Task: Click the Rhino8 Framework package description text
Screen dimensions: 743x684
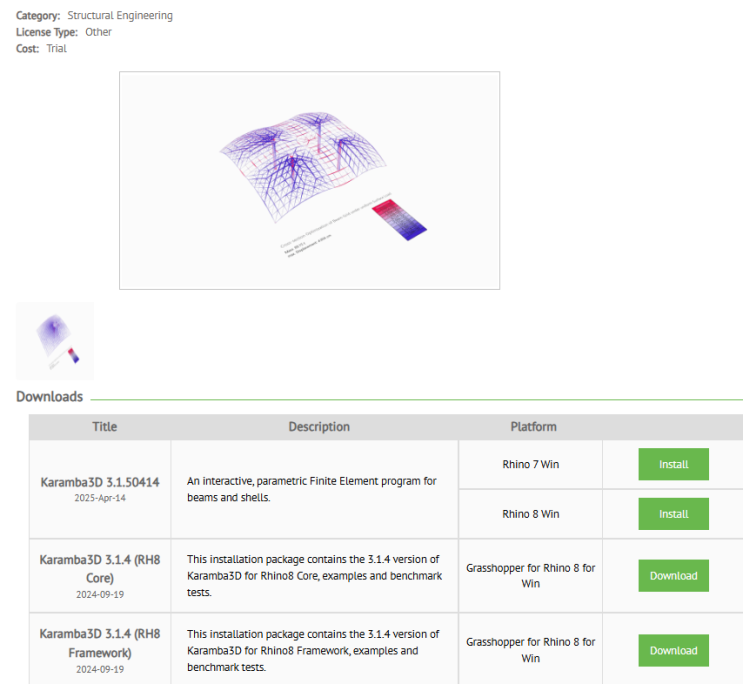Action: (313, 650)
